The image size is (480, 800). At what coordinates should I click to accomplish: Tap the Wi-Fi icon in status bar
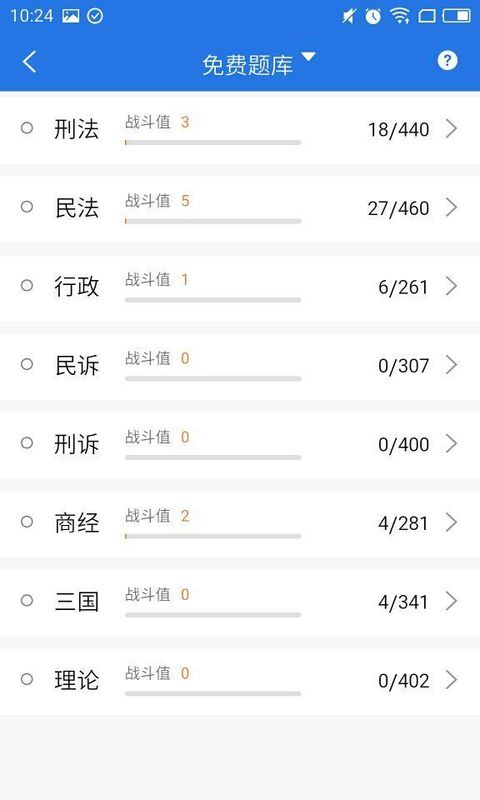click(400, 16)
